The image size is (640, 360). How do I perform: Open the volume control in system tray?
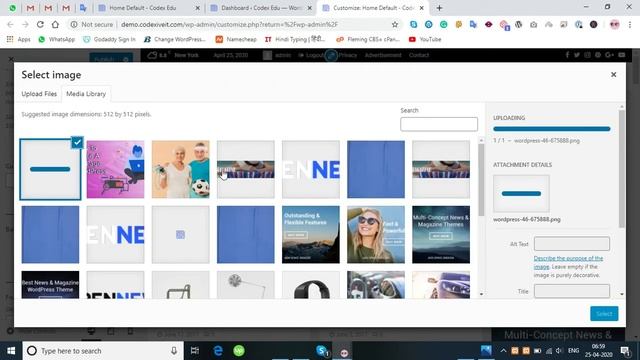point(559,351)
